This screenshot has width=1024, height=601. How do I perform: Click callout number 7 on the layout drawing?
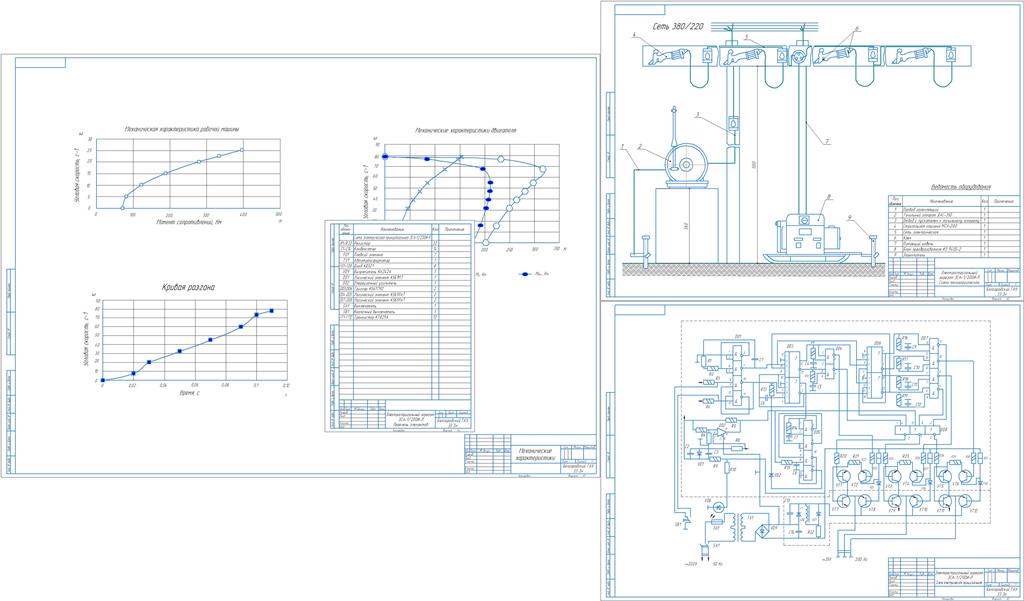tap(828, 142)
